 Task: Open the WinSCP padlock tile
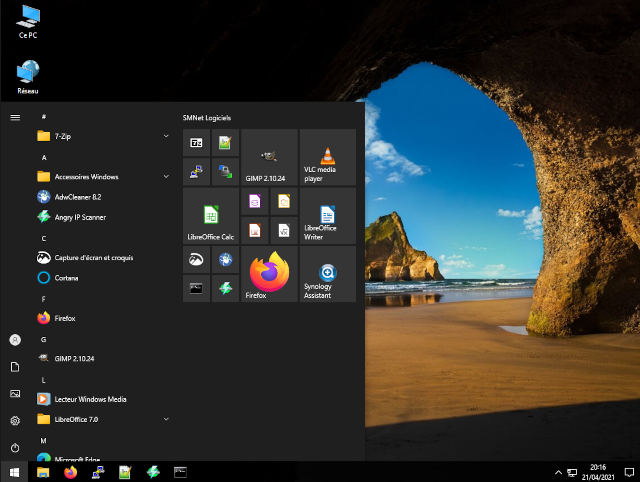click(225, 171)
